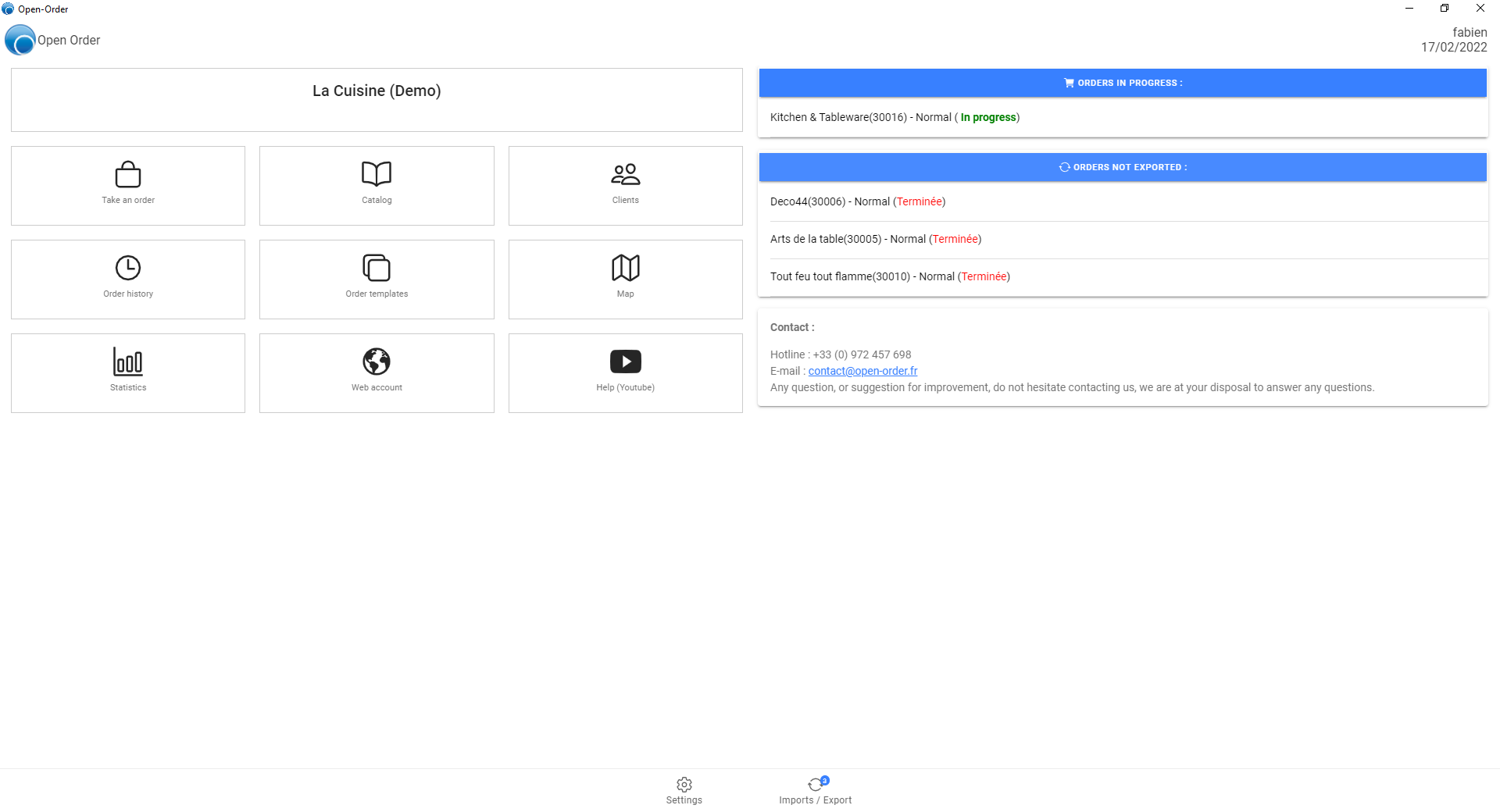
Task: Open the Take an order bag icon
Action: 128,174
